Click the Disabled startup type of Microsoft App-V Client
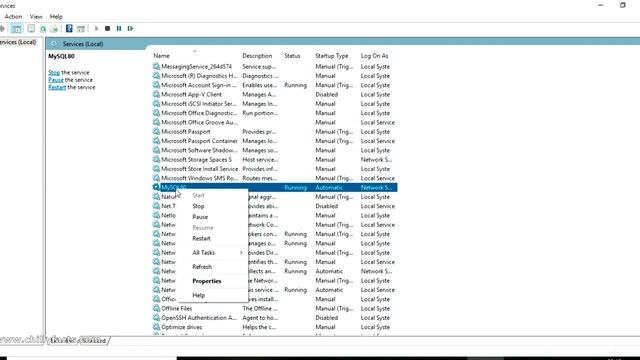640x360 pixels. point(327,94)
